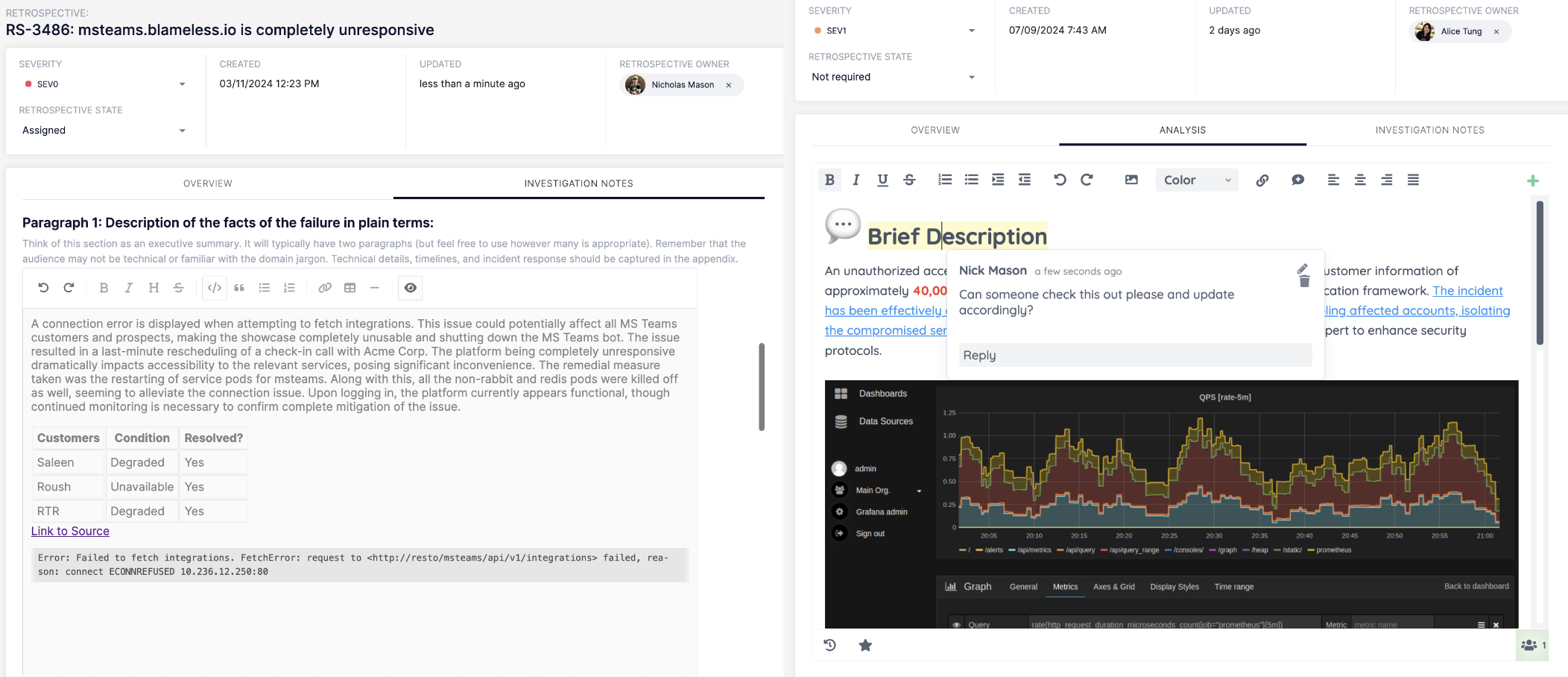Insert ordered list in Analysis editor
Screen dimensions: 1568x677
coord(945,180)
